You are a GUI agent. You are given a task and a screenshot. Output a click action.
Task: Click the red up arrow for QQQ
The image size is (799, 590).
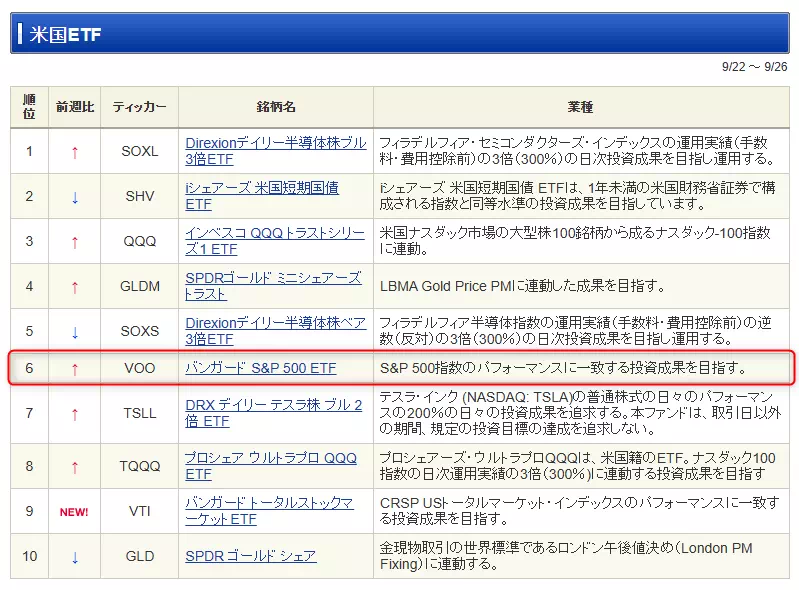74,242
